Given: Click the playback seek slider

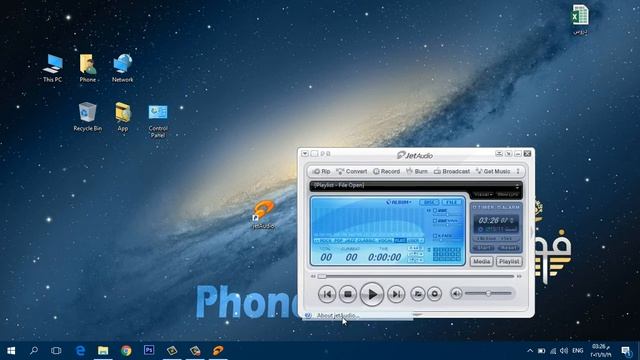Looking at the screenshot, I should [x=416, y=276].
